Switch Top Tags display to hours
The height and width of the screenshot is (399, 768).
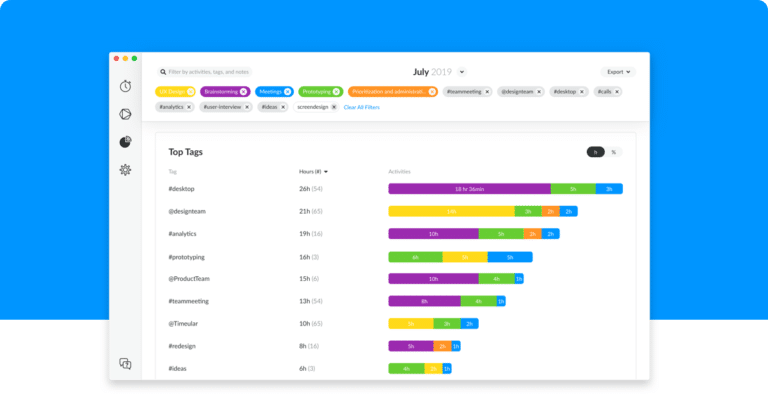click(x=596, y=152)
